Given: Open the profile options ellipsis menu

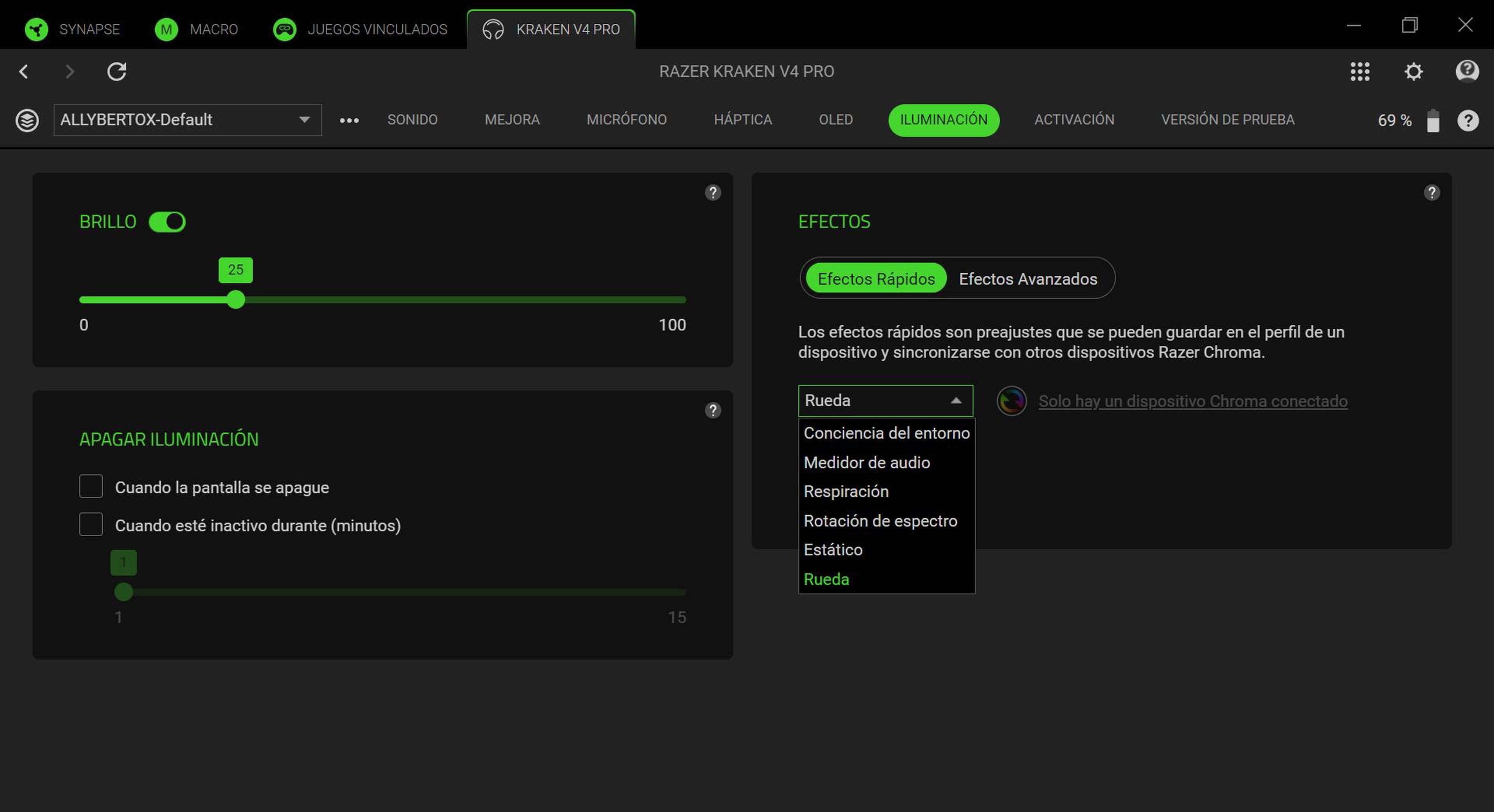Looking at the screenshot, I should [x=349, y=120].
